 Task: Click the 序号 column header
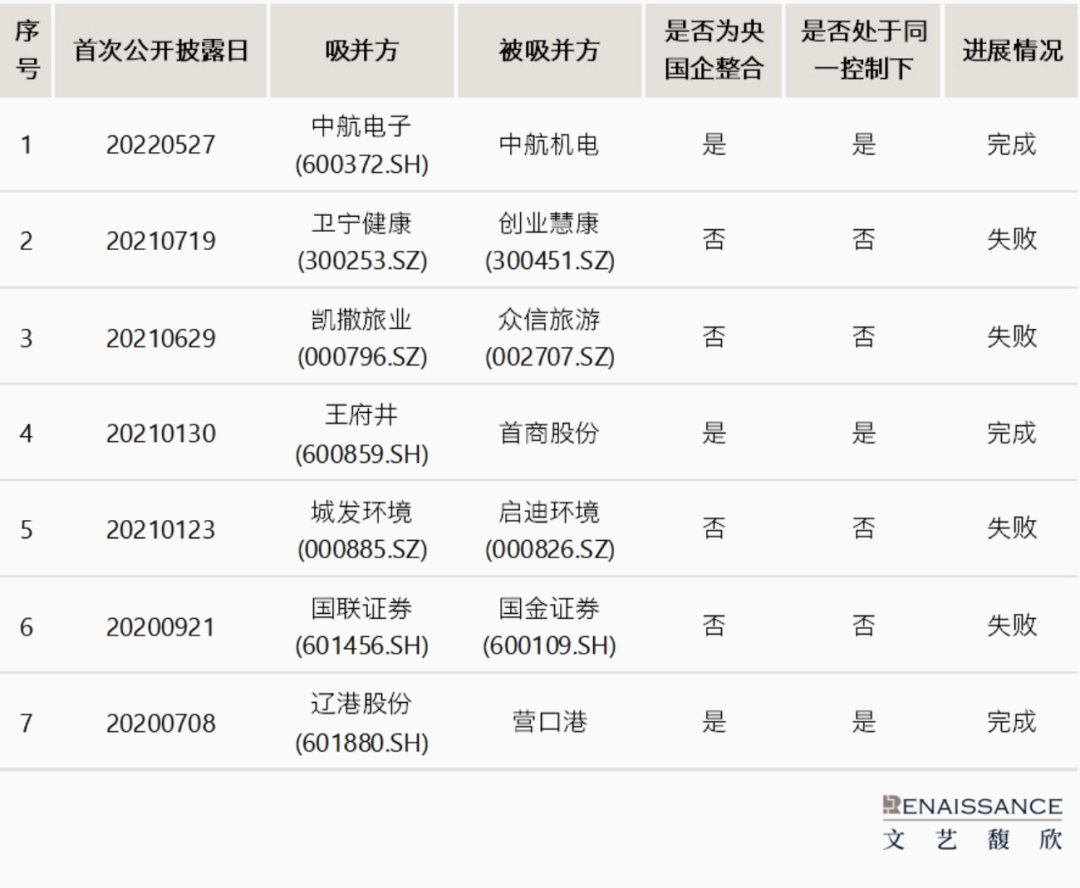(x=26, y=50)
